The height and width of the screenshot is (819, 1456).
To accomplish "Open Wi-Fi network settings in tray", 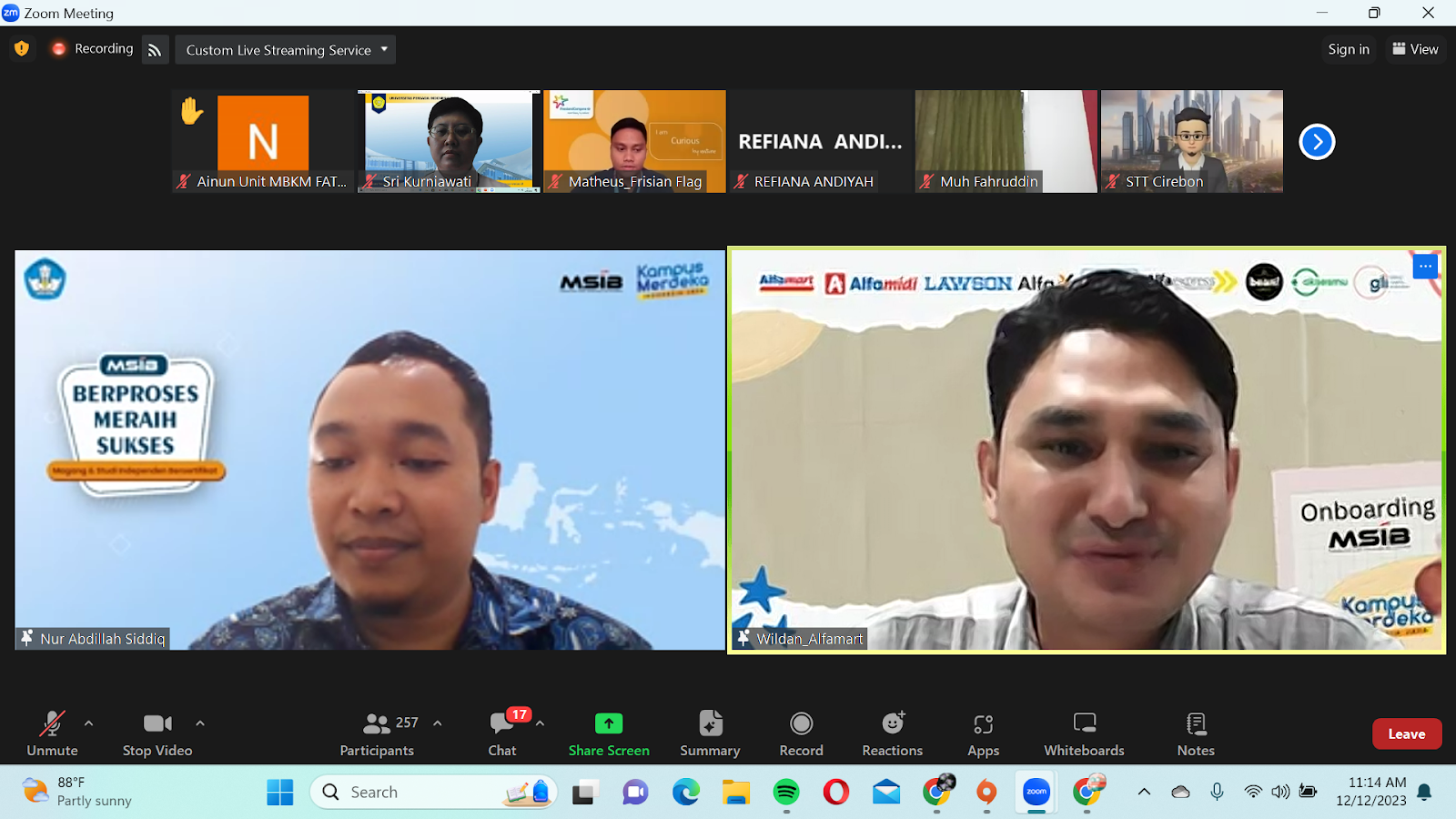I will point(1253,792).
